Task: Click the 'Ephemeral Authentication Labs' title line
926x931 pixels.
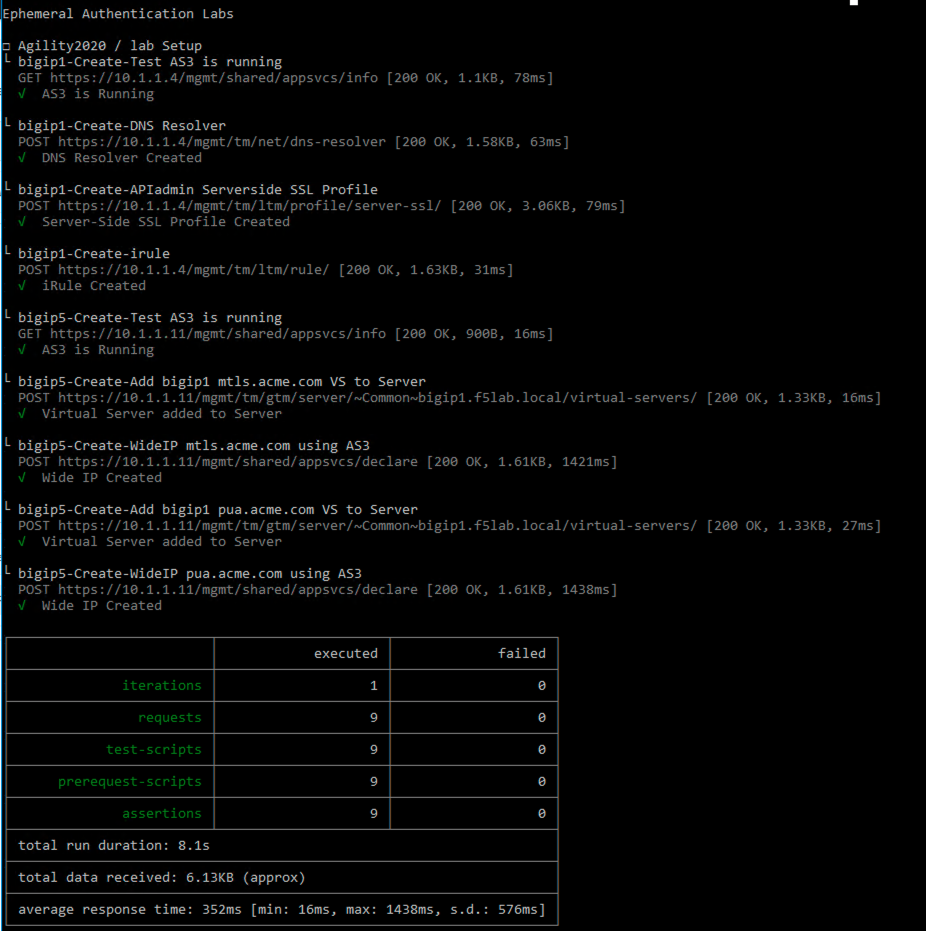Action: click(118, 14)
